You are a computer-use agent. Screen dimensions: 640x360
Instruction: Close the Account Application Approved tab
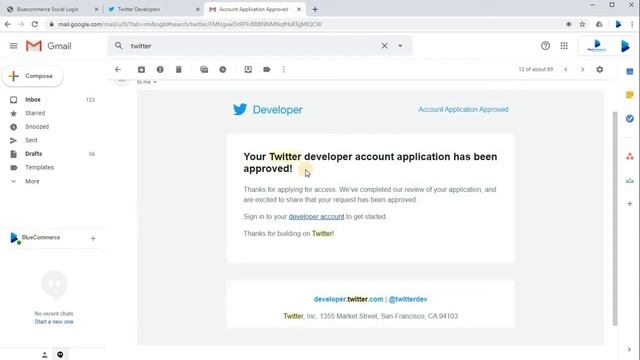click(299, 9)
